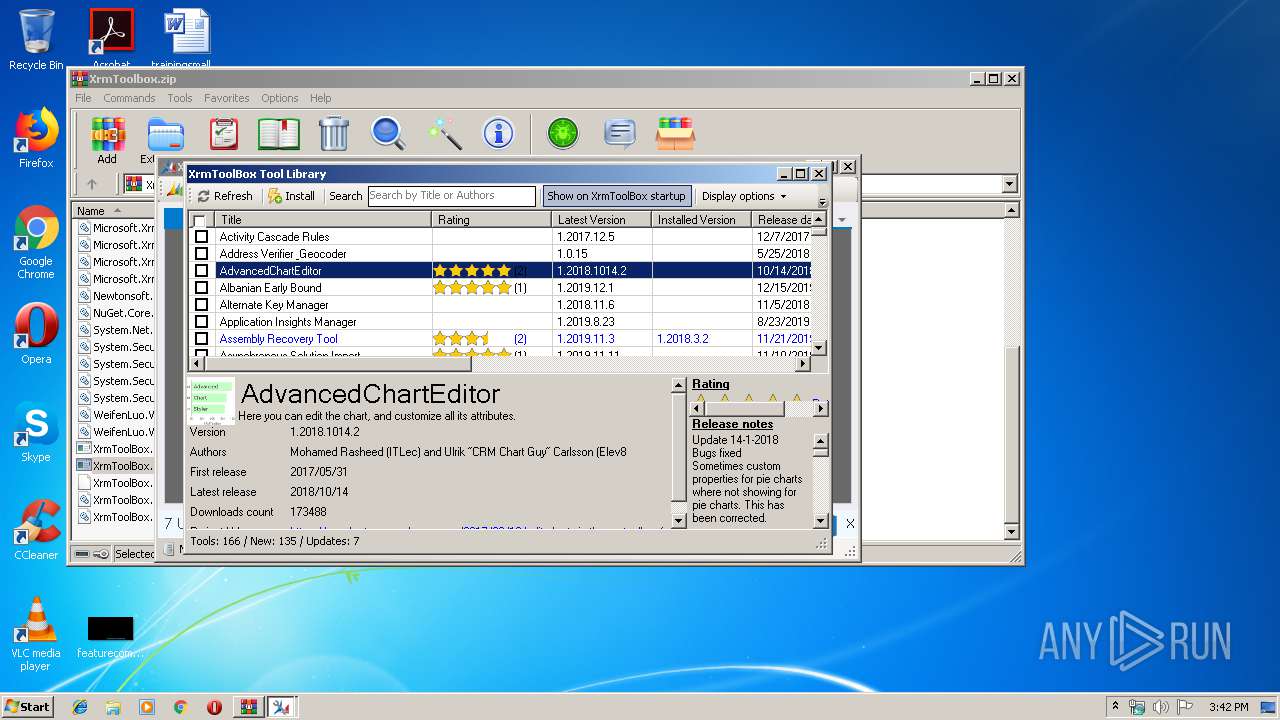Select the Assembly Recovery Tool row title

278,339
